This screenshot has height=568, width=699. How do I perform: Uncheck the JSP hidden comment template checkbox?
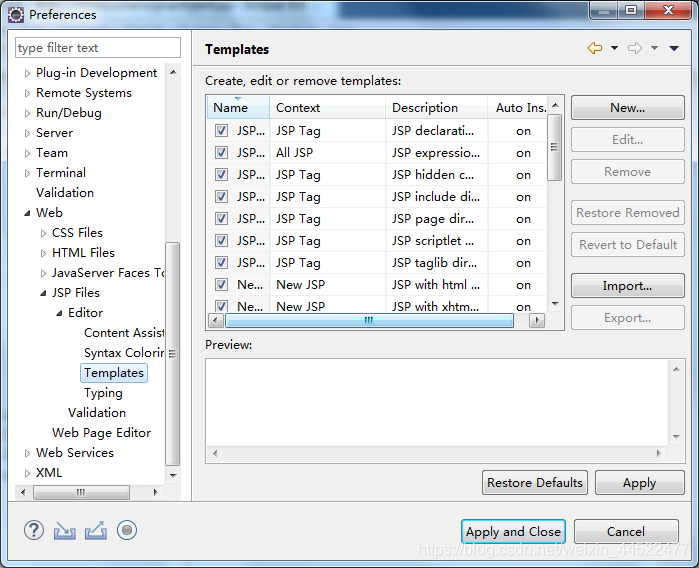221,174
